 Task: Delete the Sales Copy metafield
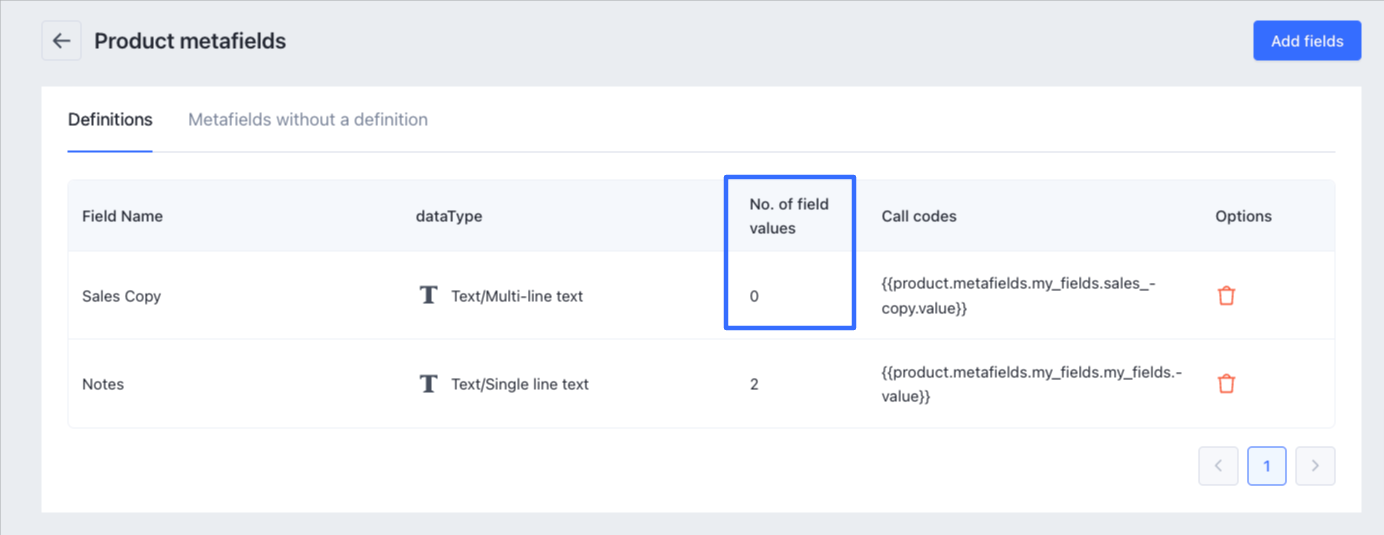pos(1226,296)
